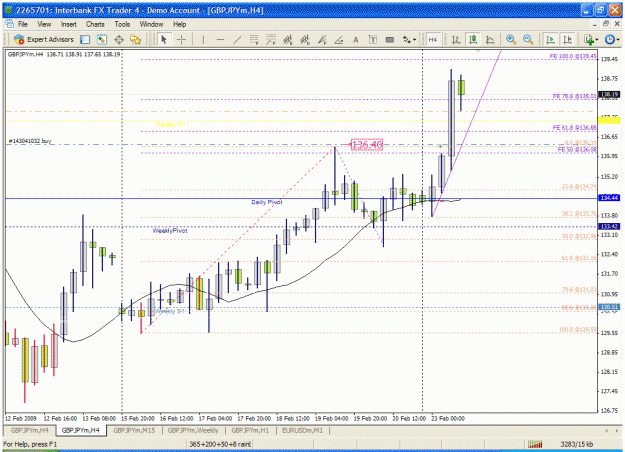
Task: Switch to Candlesticks chart display
Action: click(473, 39)
